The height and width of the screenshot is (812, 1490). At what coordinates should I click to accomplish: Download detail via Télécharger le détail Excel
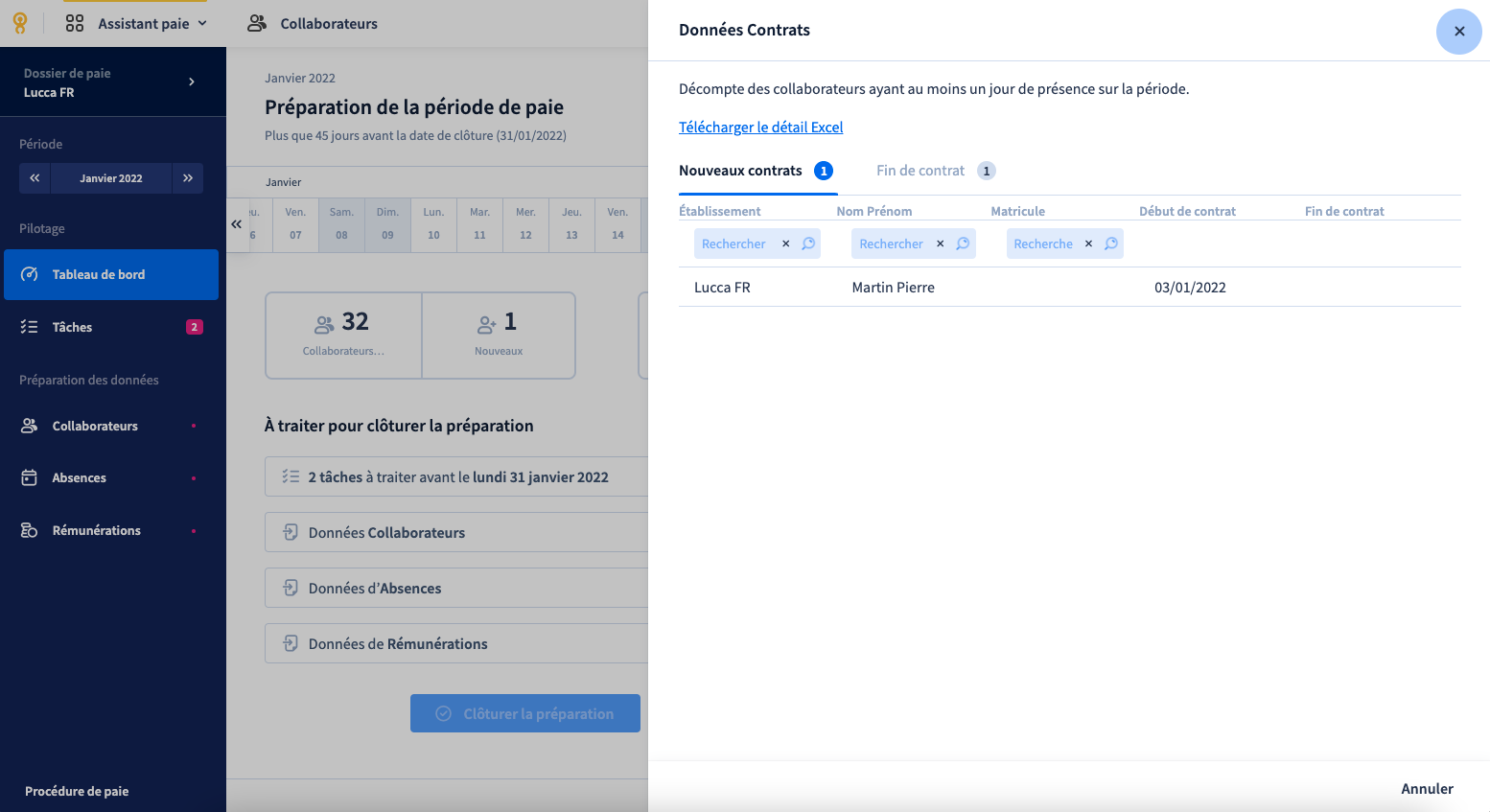760,127
